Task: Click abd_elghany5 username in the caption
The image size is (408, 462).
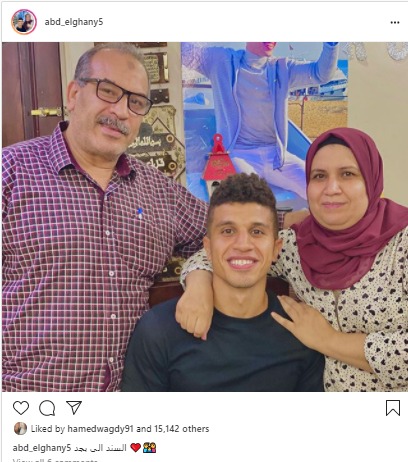Action: point(42,448)
